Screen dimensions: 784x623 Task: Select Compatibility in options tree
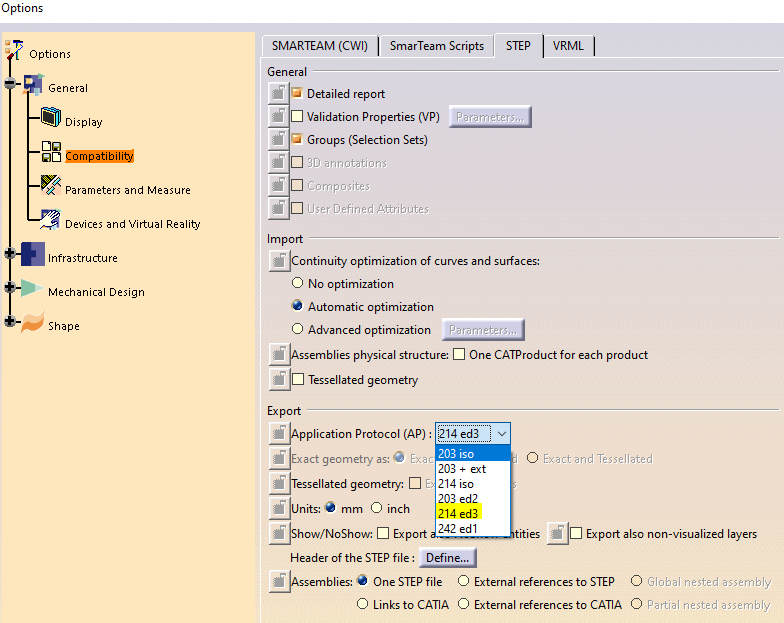[x=100, y=156]
